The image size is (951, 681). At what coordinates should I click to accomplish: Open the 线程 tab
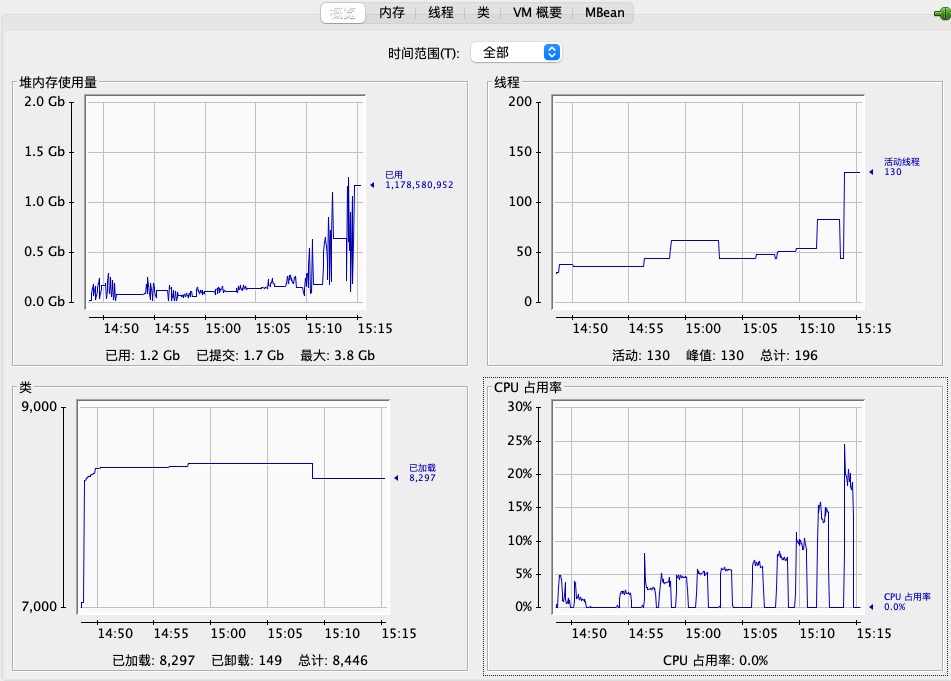pyautogui.click(x=440, y=13)
